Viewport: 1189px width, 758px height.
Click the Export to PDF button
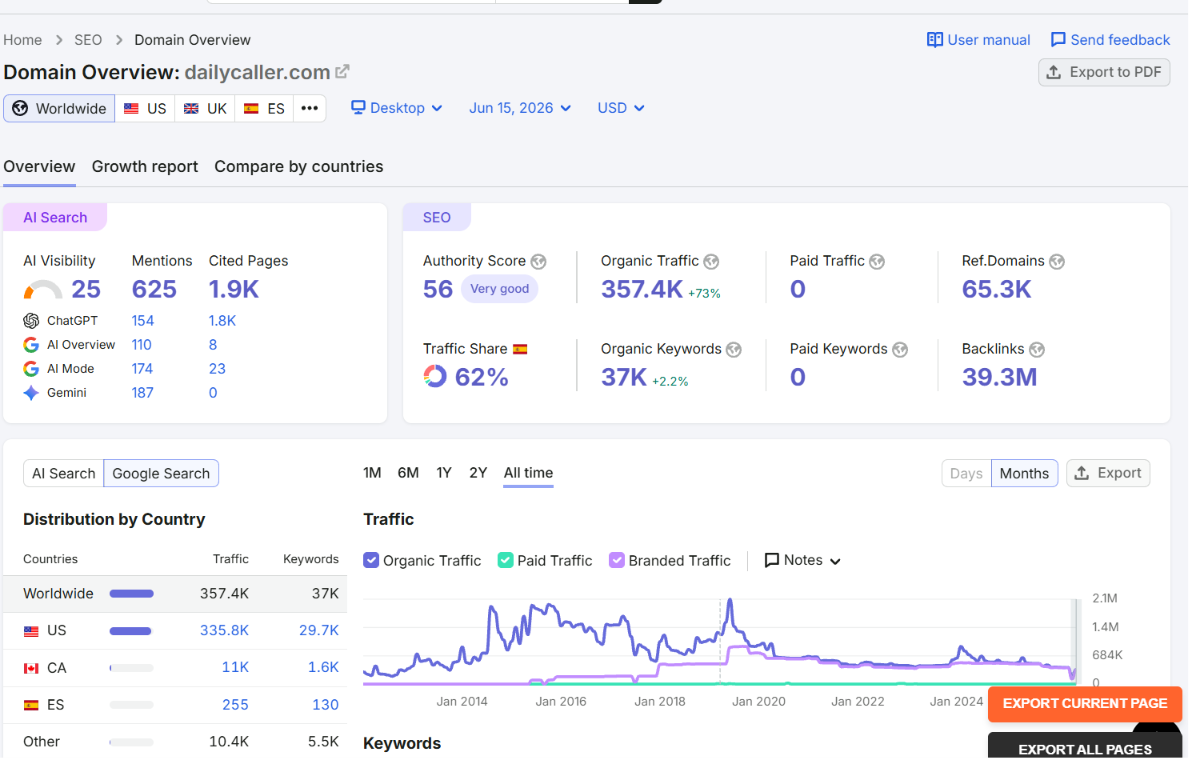[1104, 72]
